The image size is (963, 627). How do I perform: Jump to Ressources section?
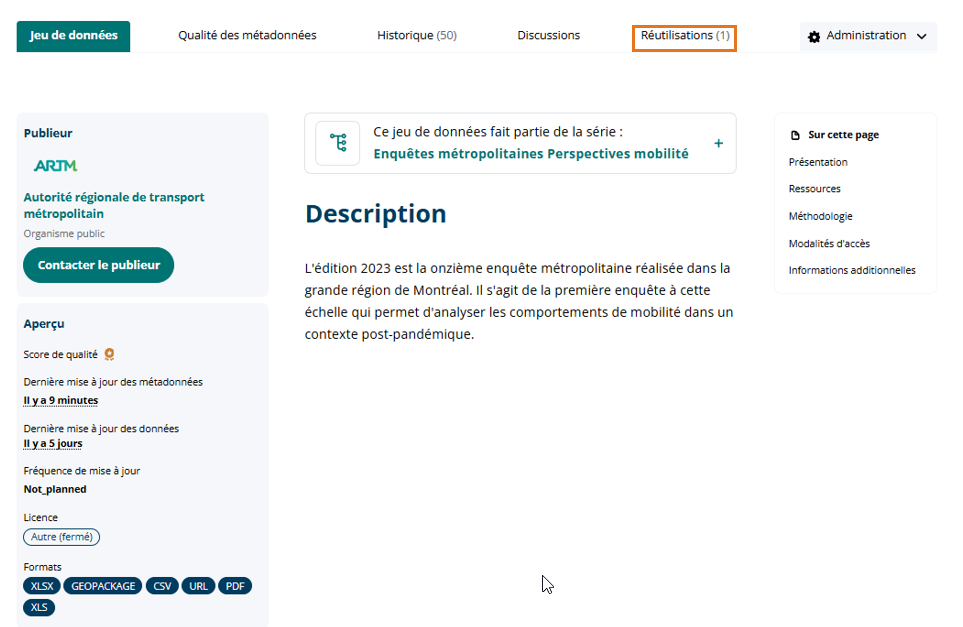[x=814, y=189]
